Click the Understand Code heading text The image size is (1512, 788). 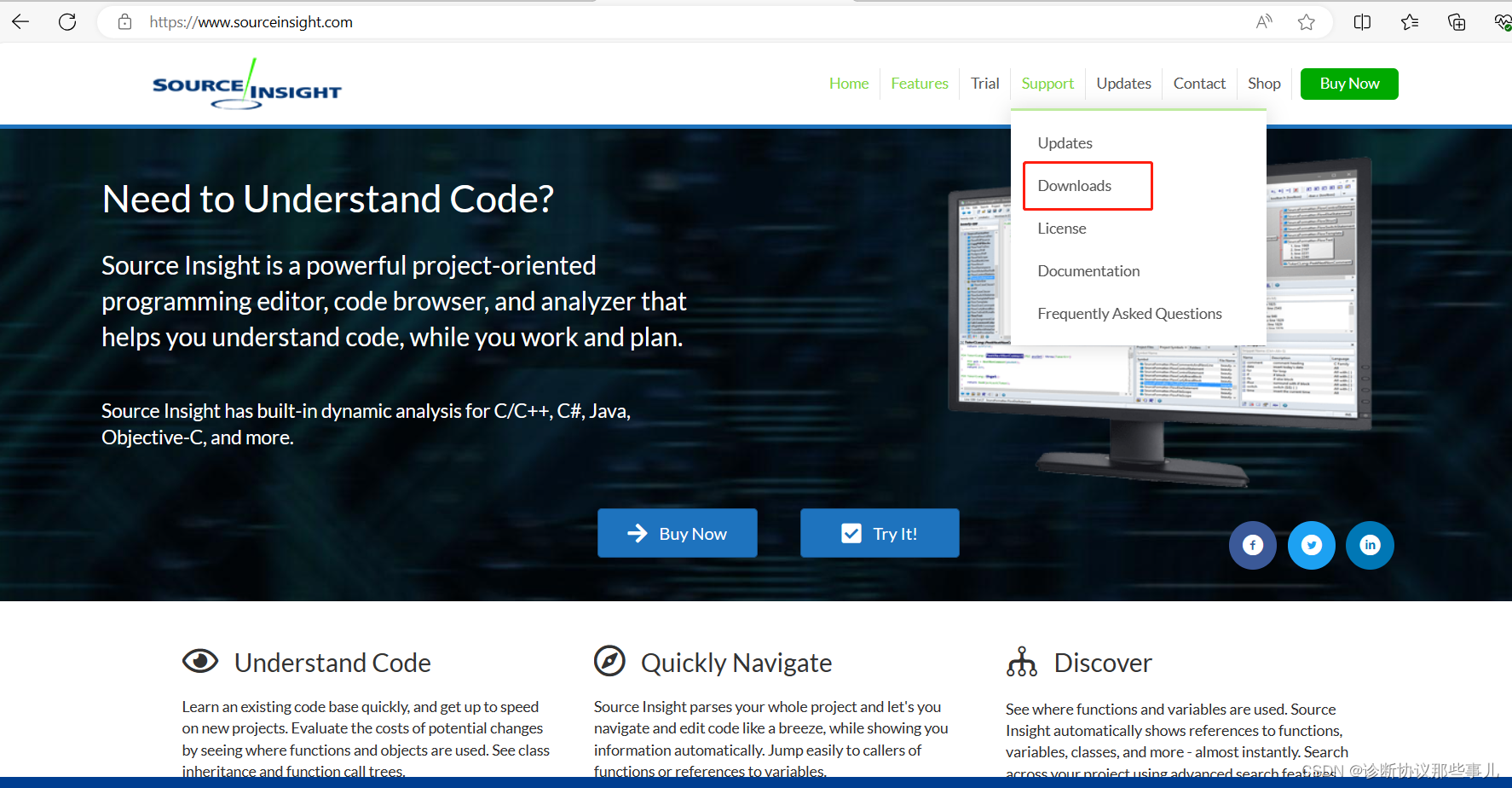pyautogui.click(x=332, y=663)
